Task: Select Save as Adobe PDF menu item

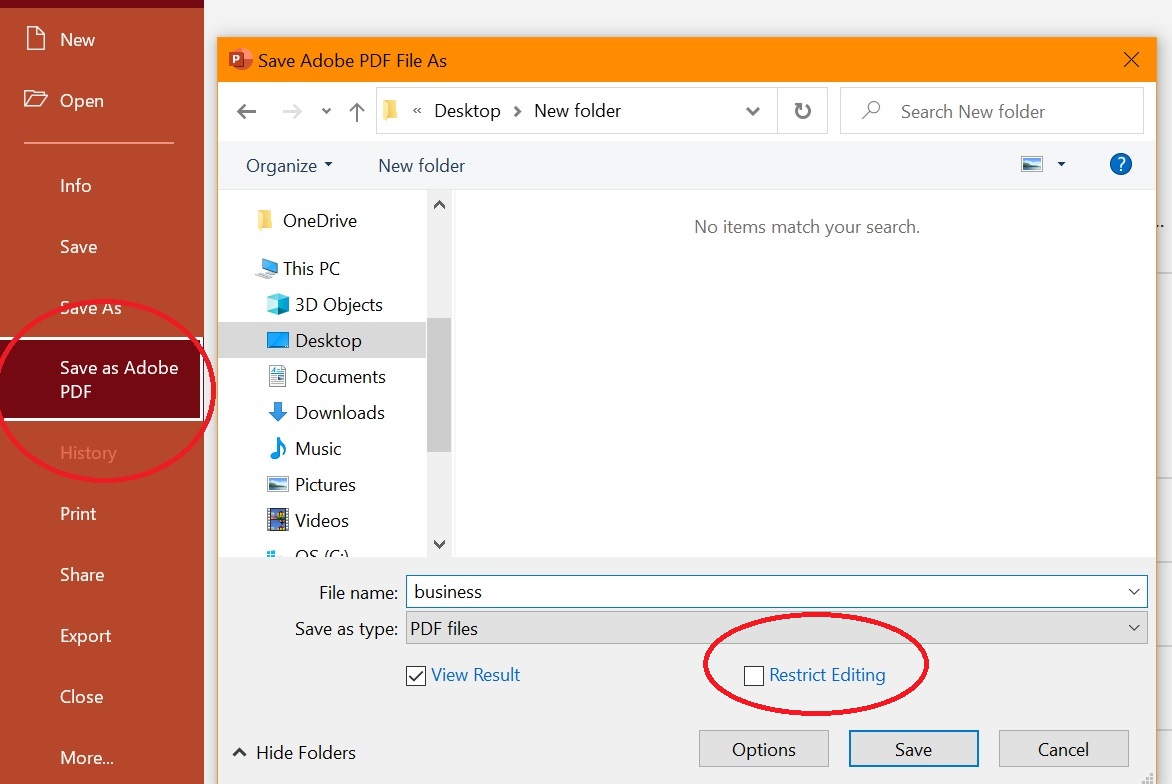Action: click(101, 379)
